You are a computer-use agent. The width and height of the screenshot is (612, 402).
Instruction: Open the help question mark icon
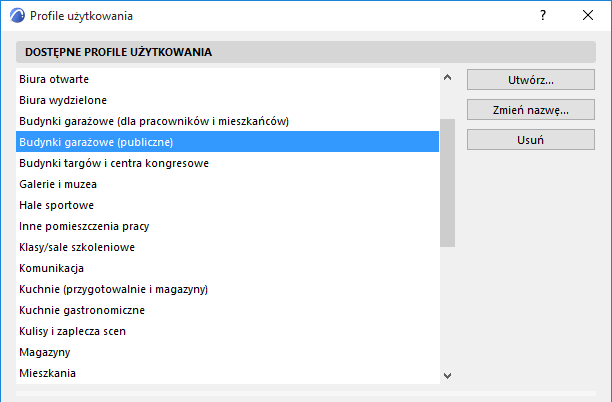(543, 15)
